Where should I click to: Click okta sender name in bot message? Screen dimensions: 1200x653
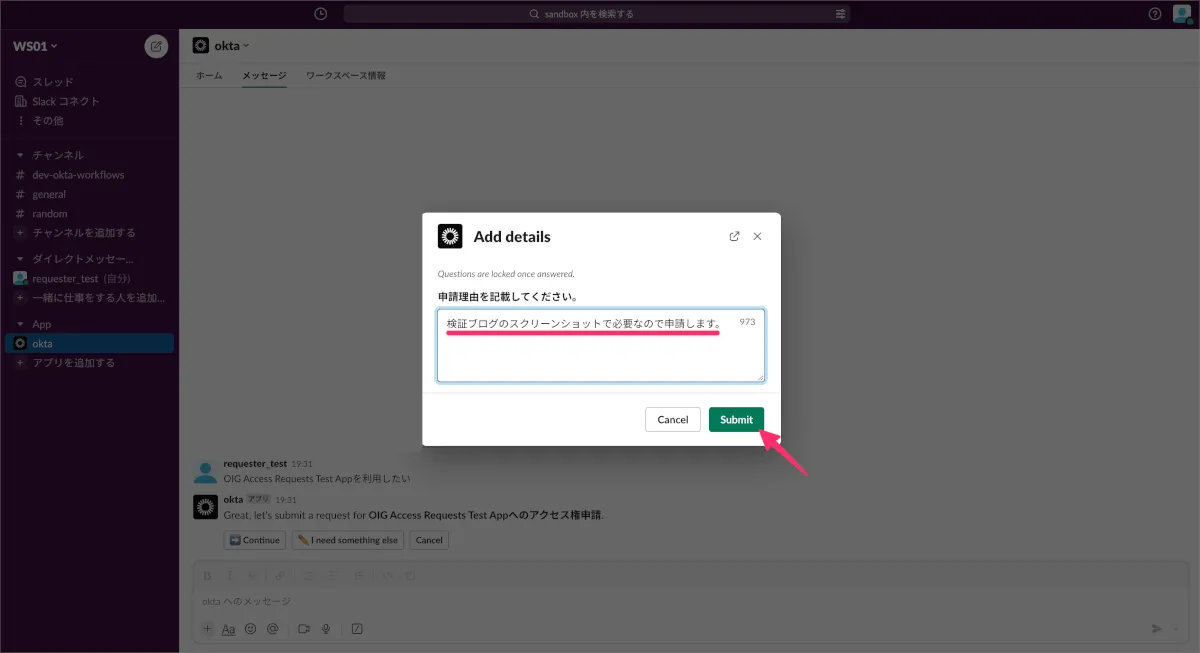(233, 498)
